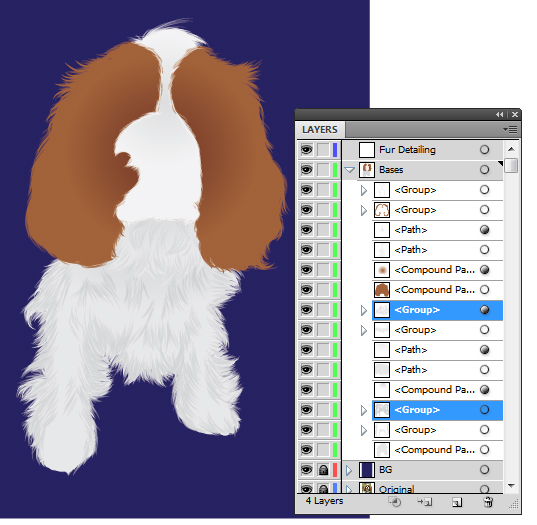Image resolution: width=537 pixels, height=525 pixels.
Task: Click the target circle for Fur Detailing
Action: click(x=484, y=150)
